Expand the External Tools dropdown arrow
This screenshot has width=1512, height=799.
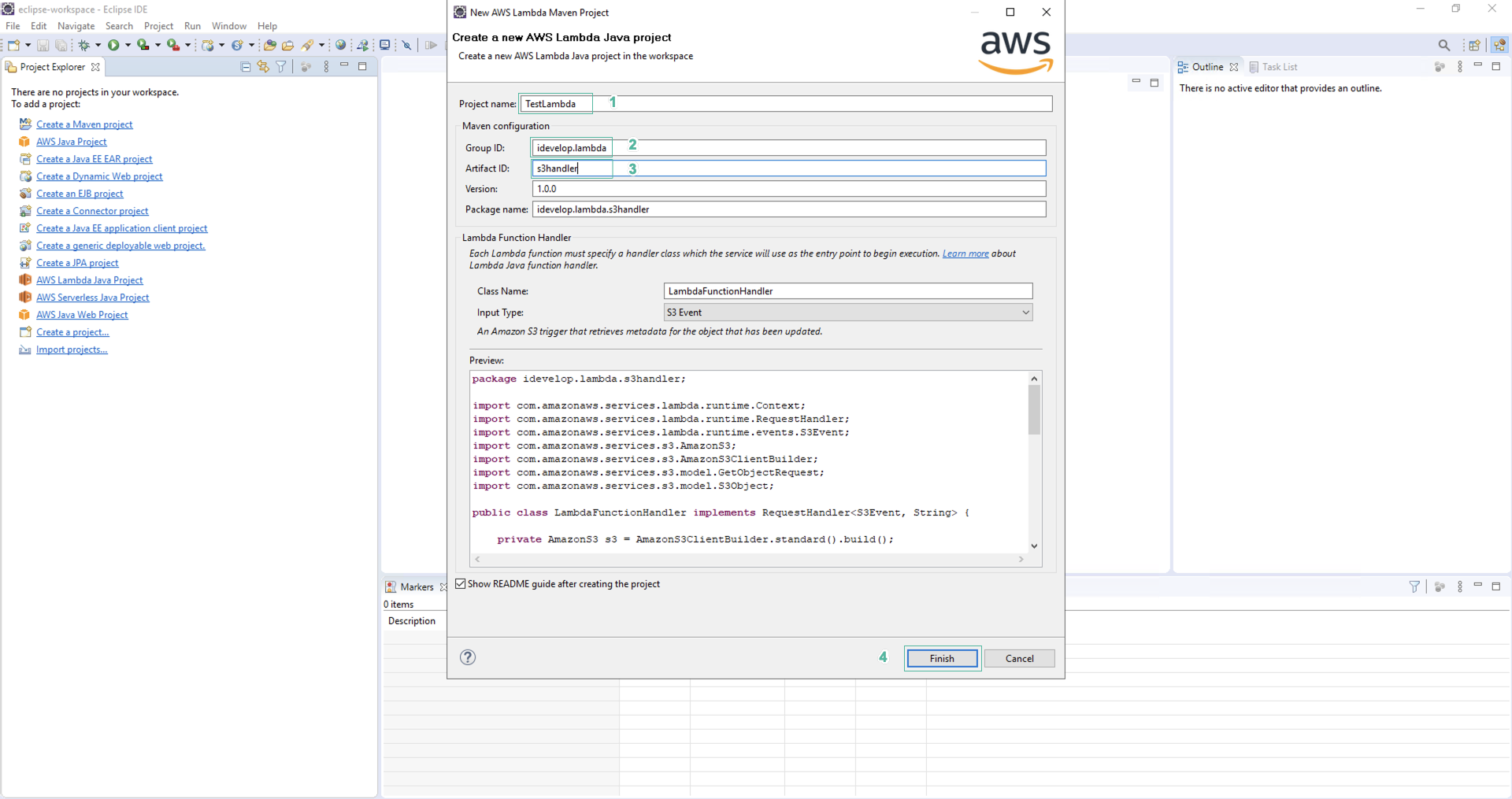(187, 46)
